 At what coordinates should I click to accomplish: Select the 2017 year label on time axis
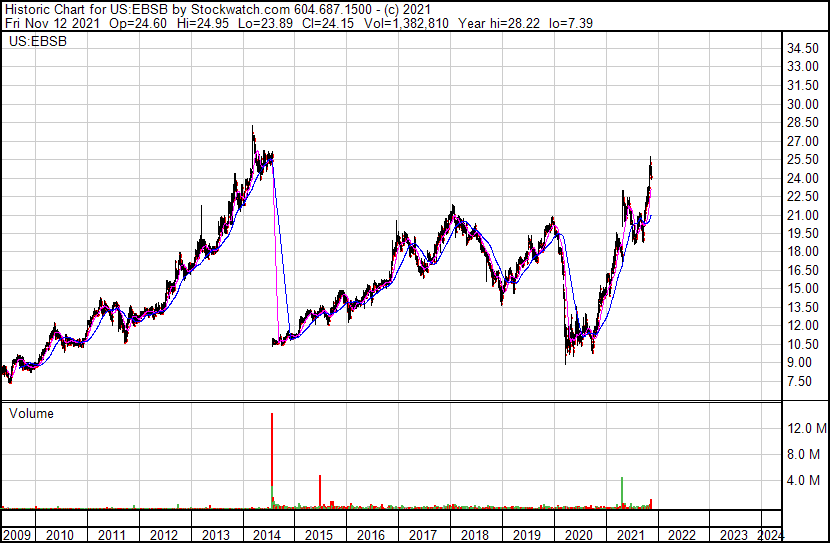[422, 535]
